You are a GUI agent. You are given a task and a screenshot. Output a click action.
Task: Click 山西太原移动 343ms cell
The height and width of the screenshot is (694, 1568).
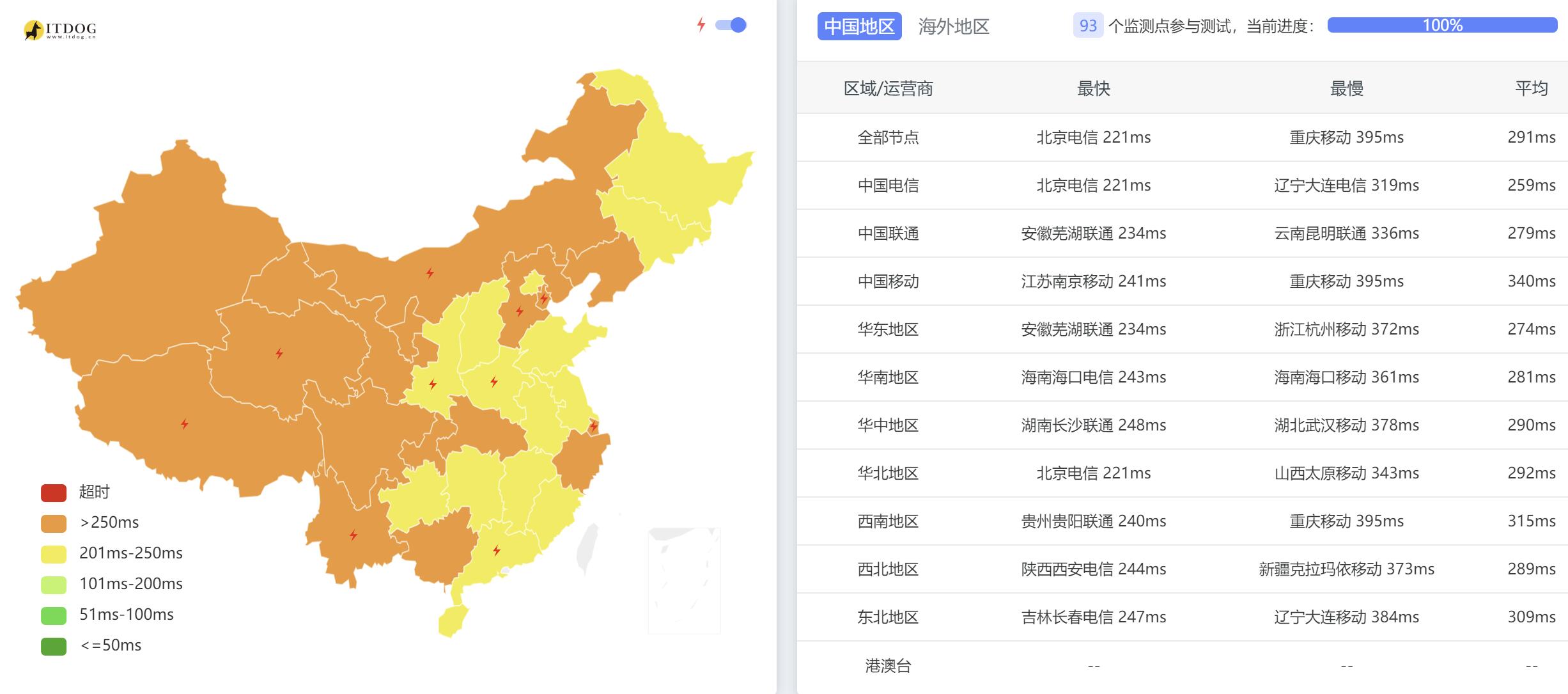click(x=1347, y=473)
